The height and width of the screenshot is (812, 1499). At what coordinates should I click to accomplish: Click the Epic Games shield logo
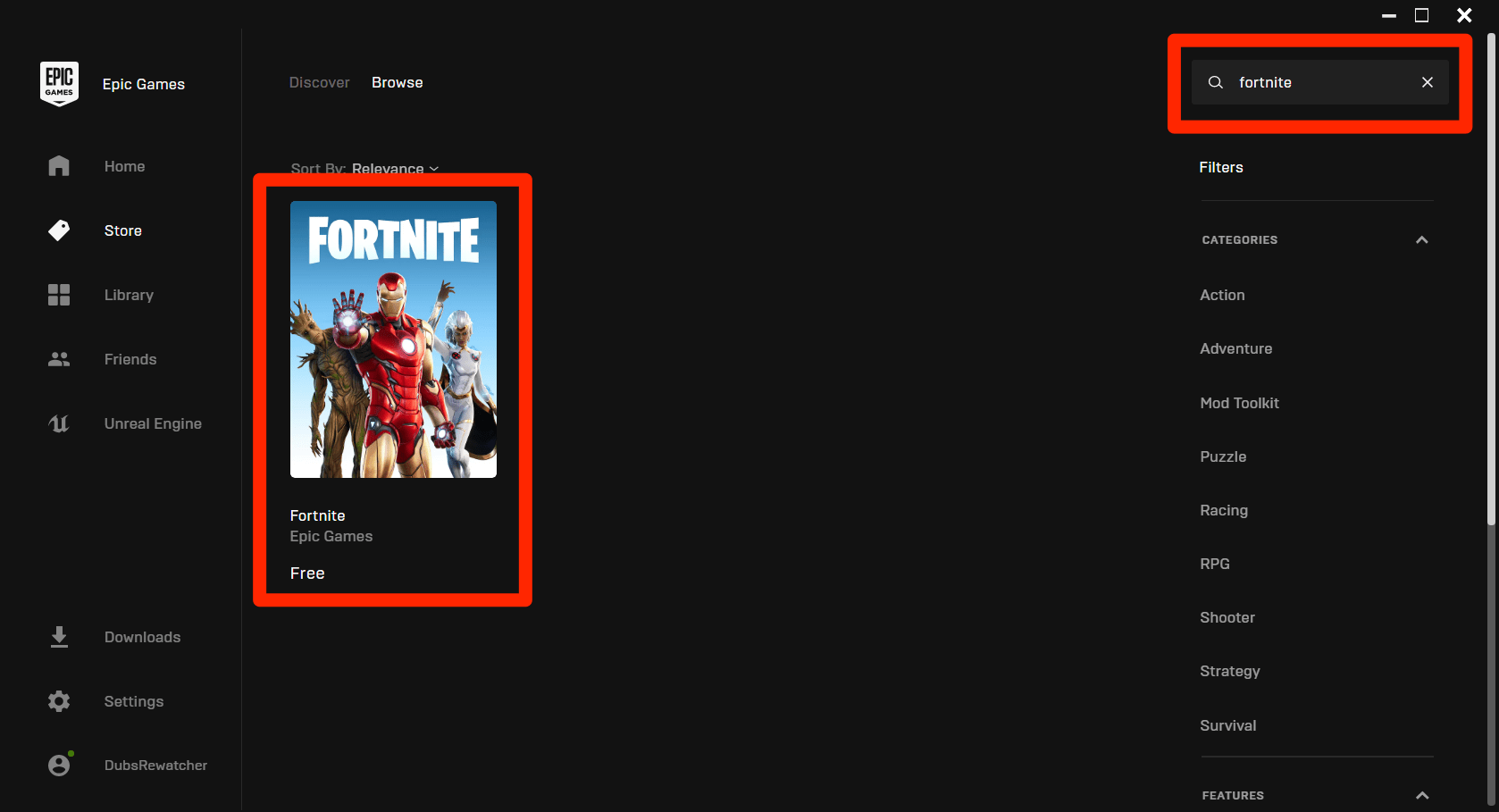tap(59, 84)
